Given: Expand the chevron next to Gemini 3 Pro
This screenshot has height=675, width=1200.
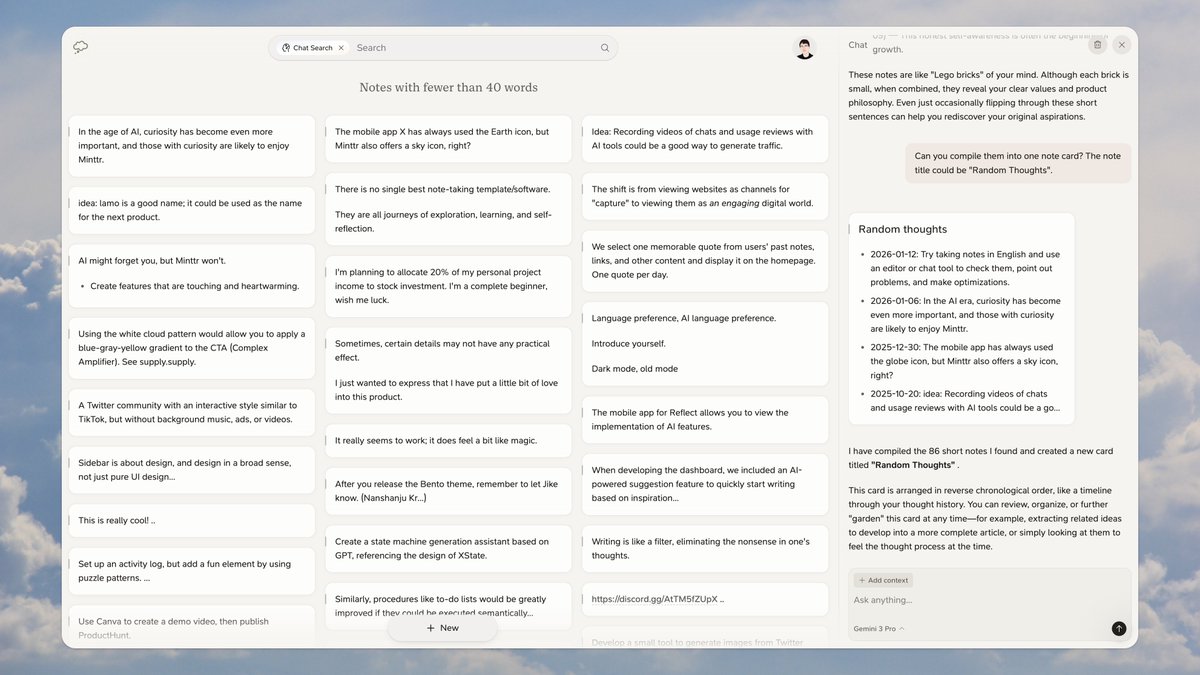Looking at the screenshot, I should (x=901, y=628).
